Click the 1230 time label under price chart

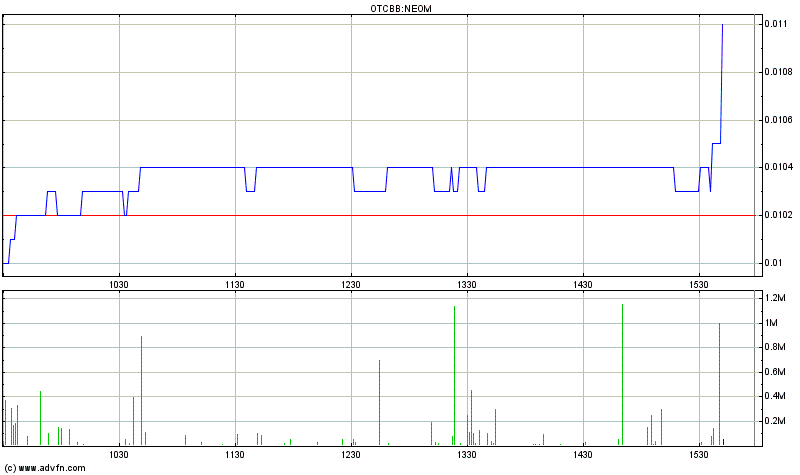(x=351, y=285)
